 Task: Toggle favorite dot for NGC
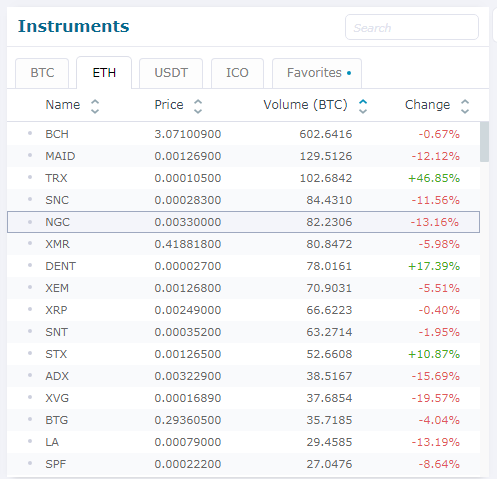30,221
